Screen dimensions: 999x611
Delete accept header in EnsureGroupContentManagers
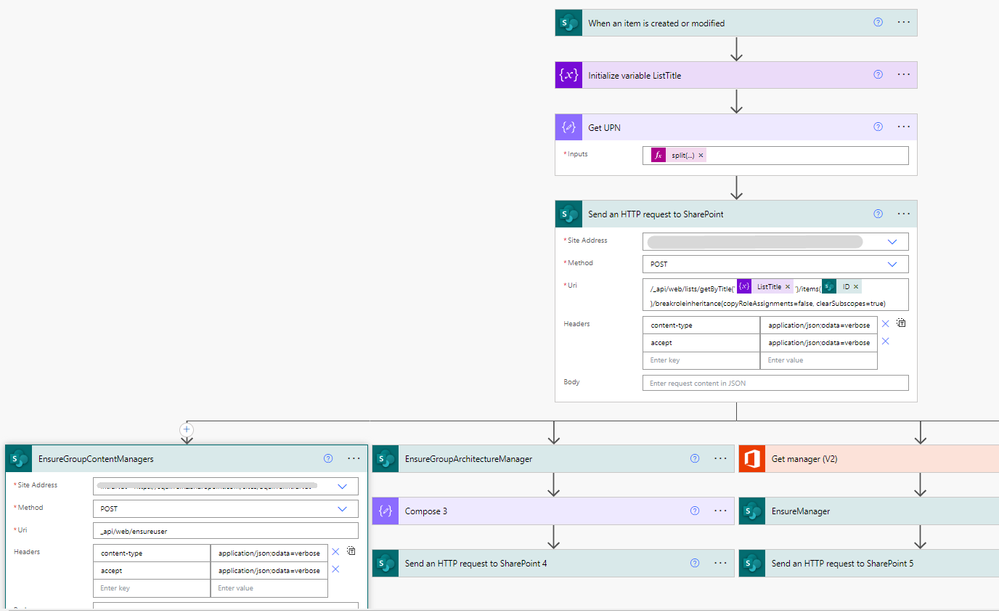click(x=335, y=569)
